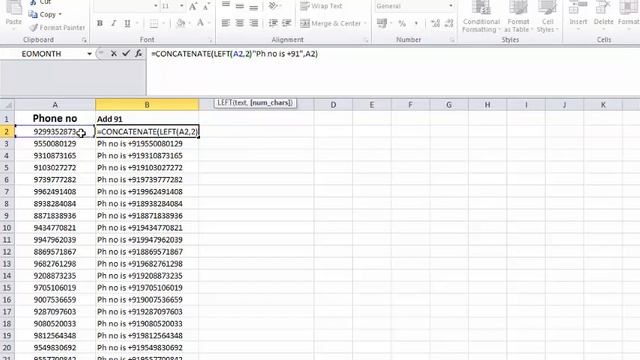Align text to the bottom
Screen dimensions: 640x360
(253, 6)
